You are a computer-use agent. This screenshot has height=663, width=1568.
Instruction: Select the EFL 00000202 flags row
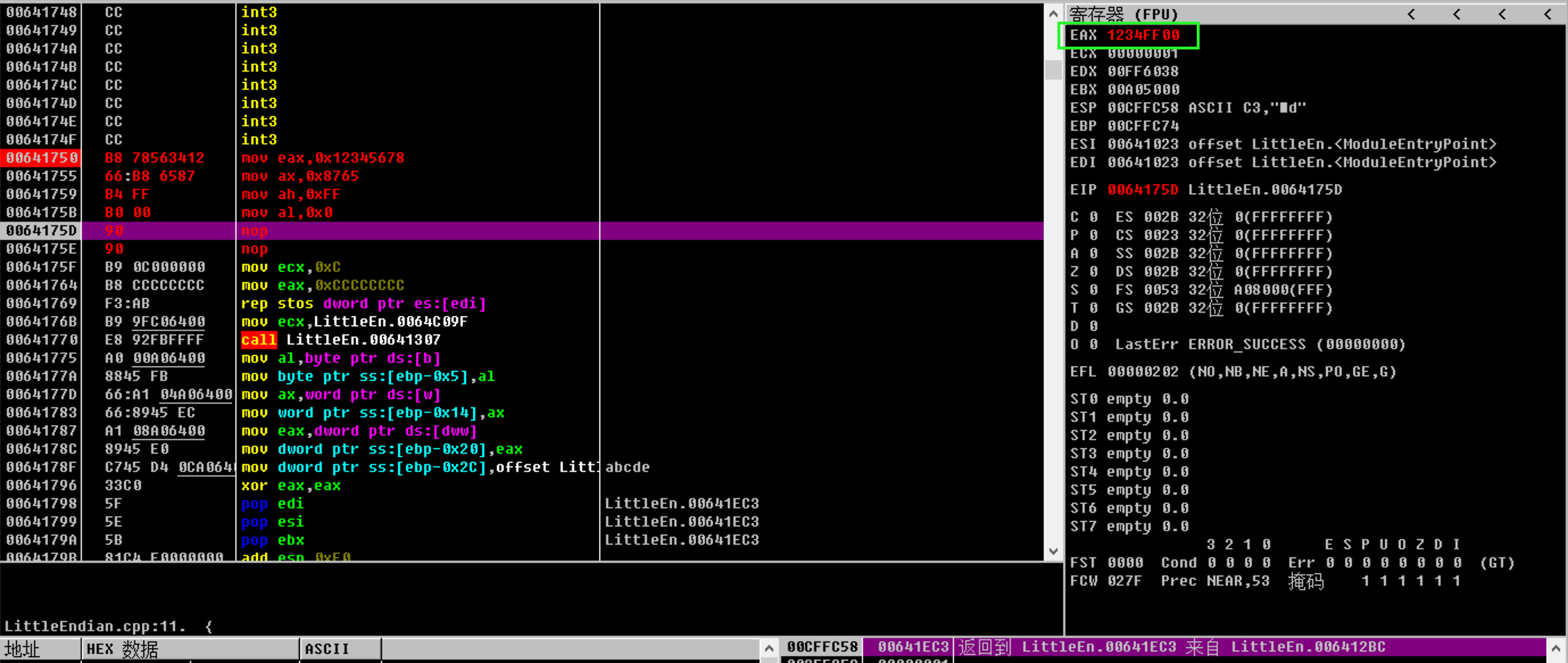pos(1233,372)
